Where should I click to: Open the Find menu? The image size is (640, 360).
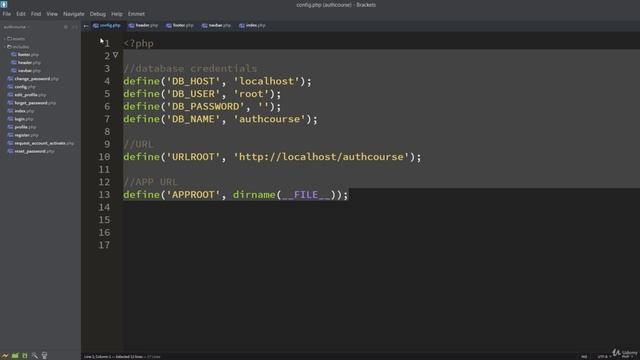[x=36, y=14]
